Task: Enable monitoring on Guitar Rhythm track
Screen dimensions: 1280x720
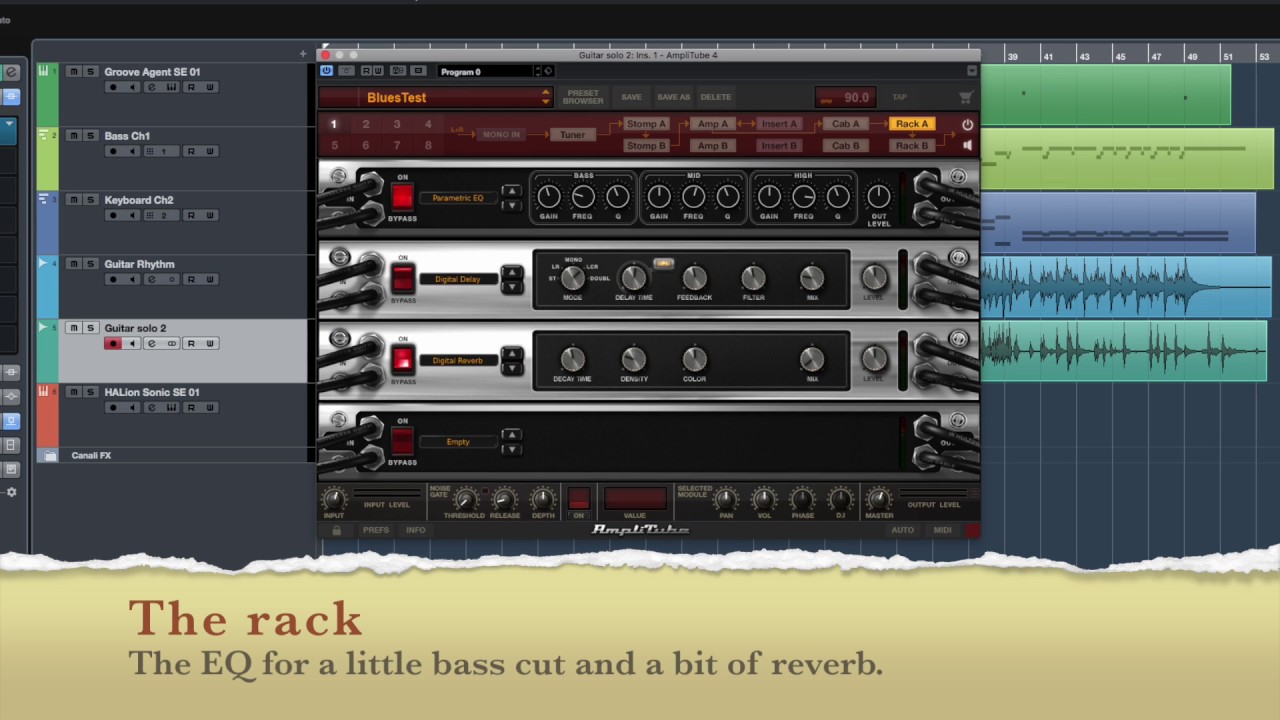Action: (132, 279)
